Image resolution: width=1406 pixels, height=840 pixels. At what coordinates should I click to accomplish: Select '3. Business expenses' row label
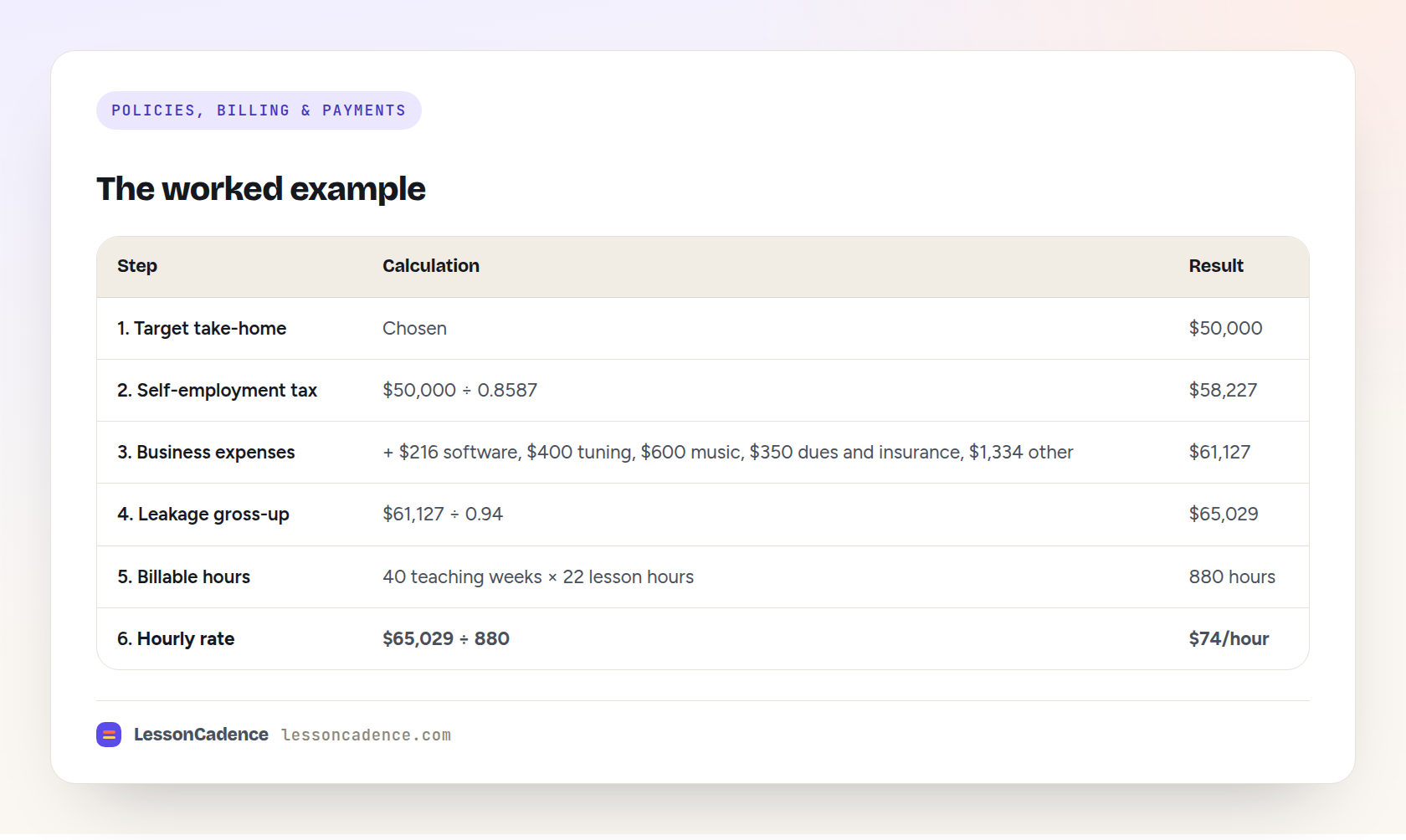click(206, 453)
